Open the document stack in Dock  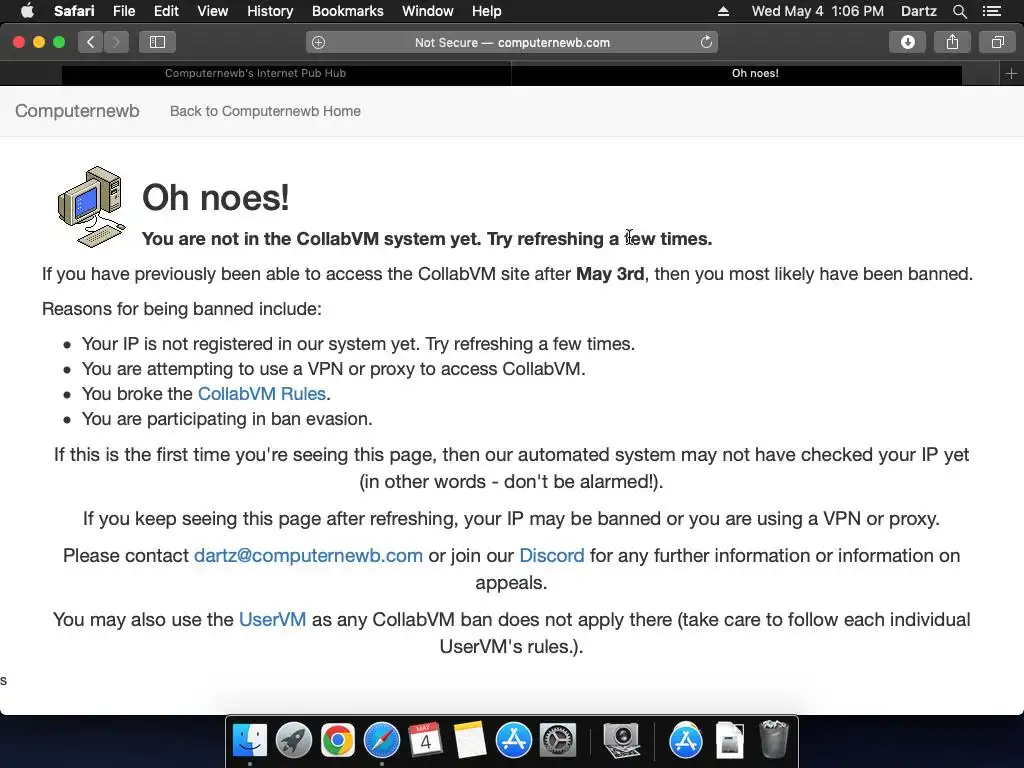[x=729, y=741]
